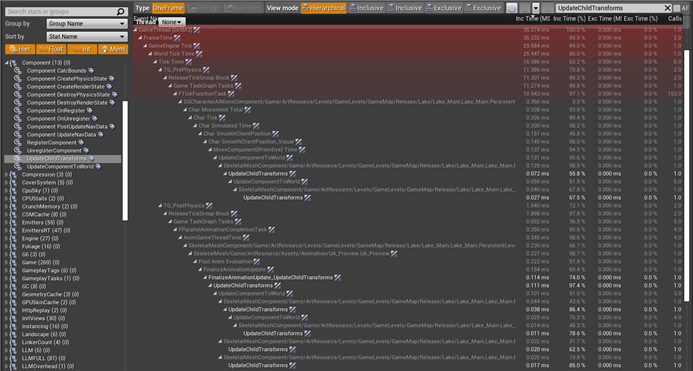
Task: Click the icon after Char SmoothClientPosition_Visual
Action: click(x=298, y=142)
